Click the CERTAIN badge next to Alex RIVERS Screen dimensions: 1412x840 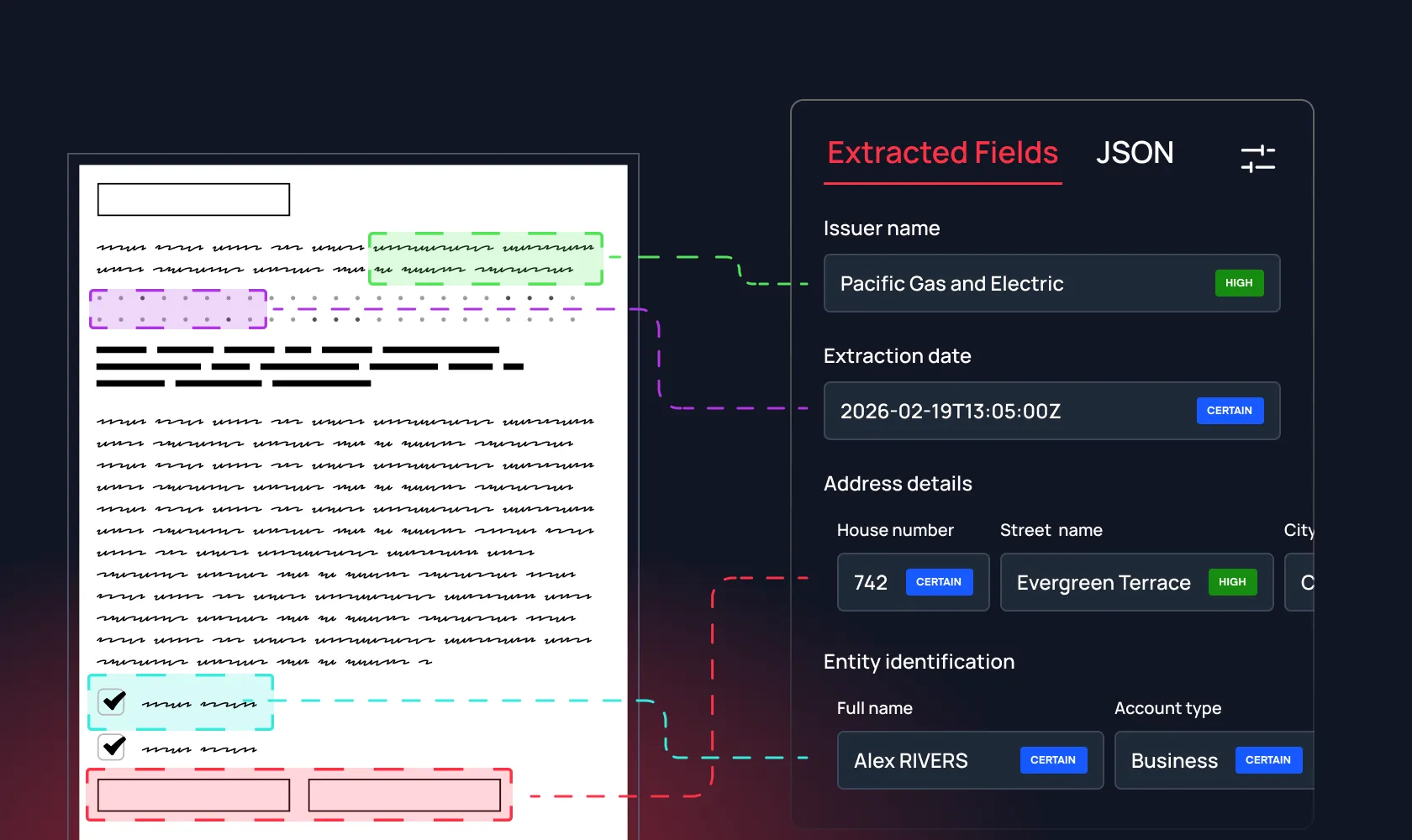pos(1053,760)
